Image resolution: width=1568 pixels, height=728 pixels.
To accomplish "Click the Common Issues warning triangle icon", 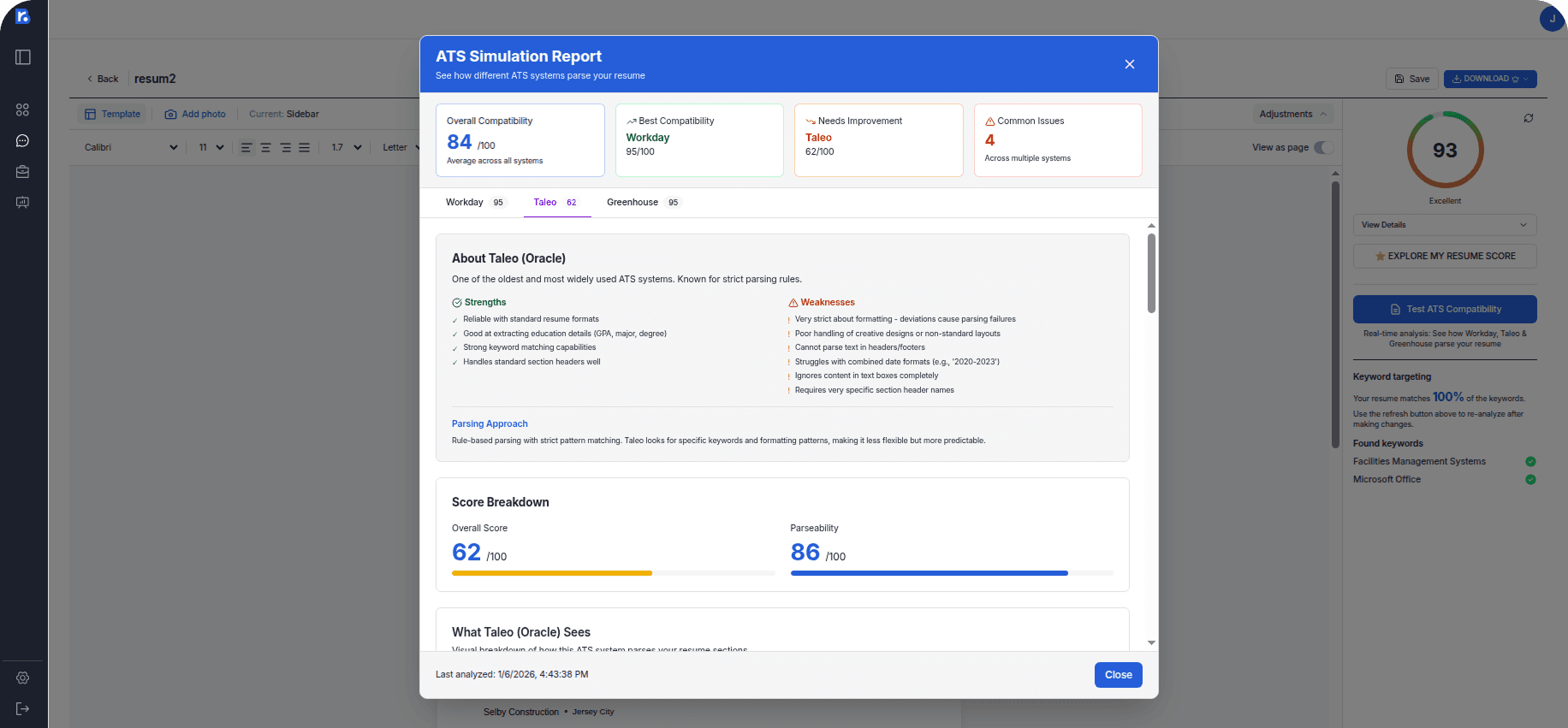I will coord(989,121).
